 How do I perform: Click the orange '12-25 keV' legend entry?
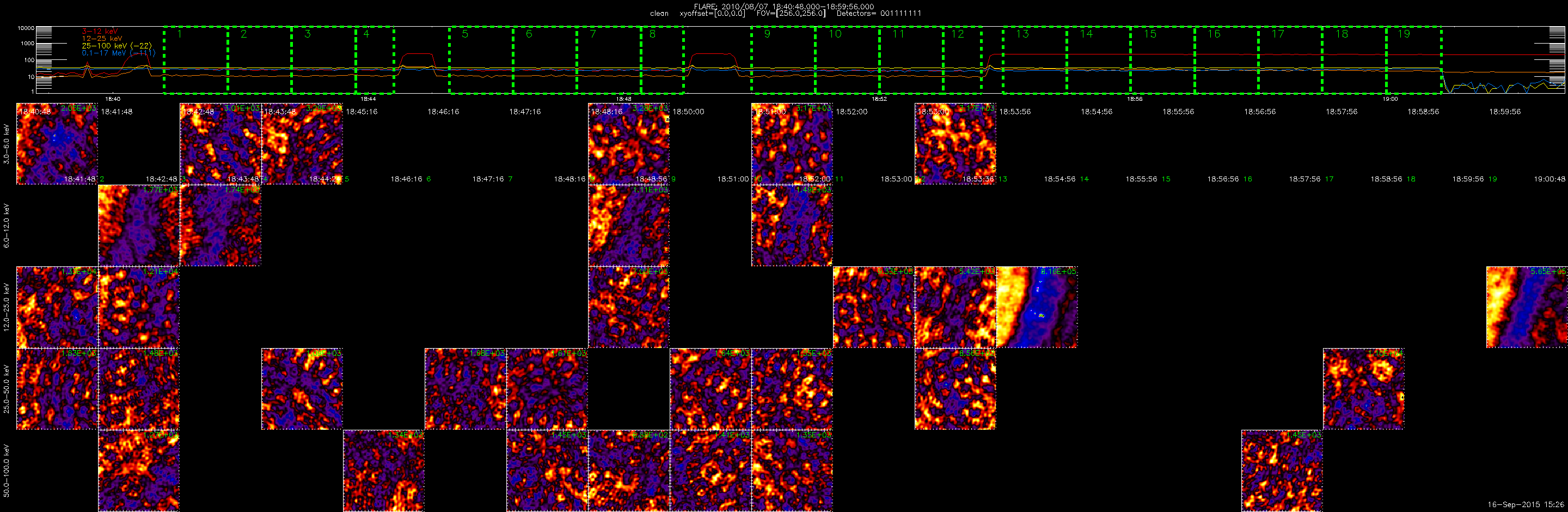pos(102,38)
